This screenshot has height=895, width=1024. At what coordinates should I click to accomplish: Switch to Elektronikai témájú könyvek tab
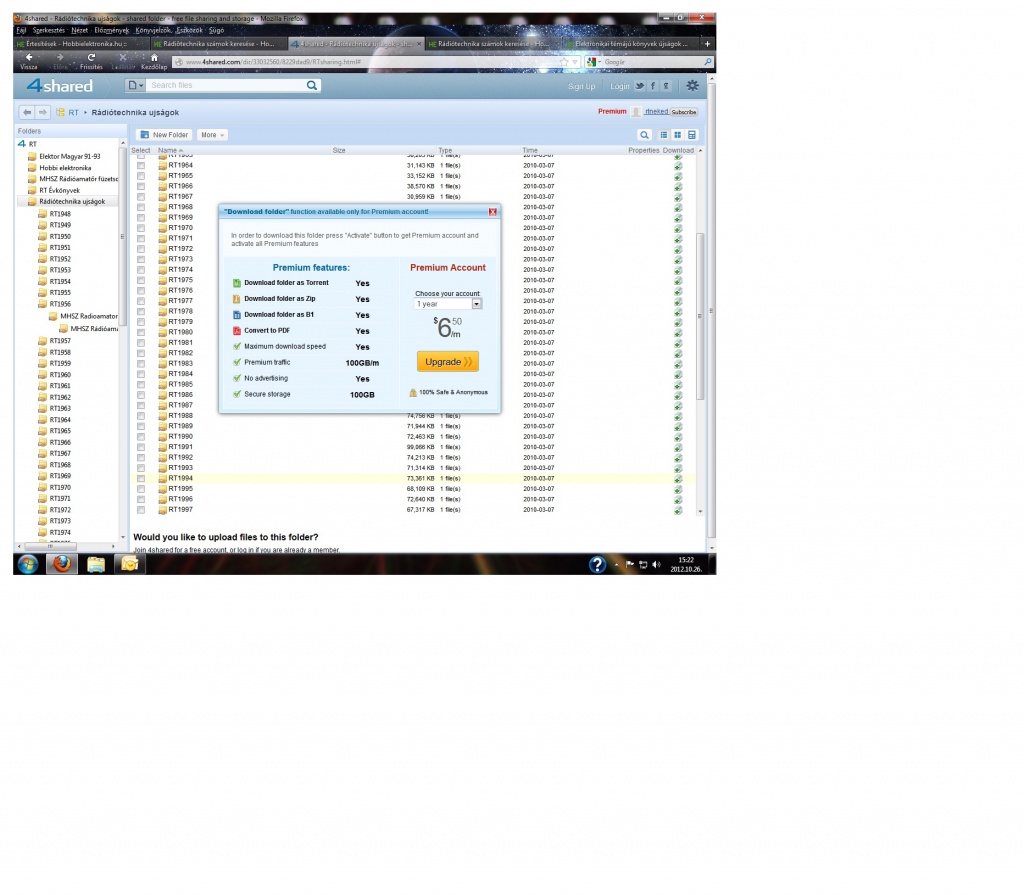click(x=630, y=44)
